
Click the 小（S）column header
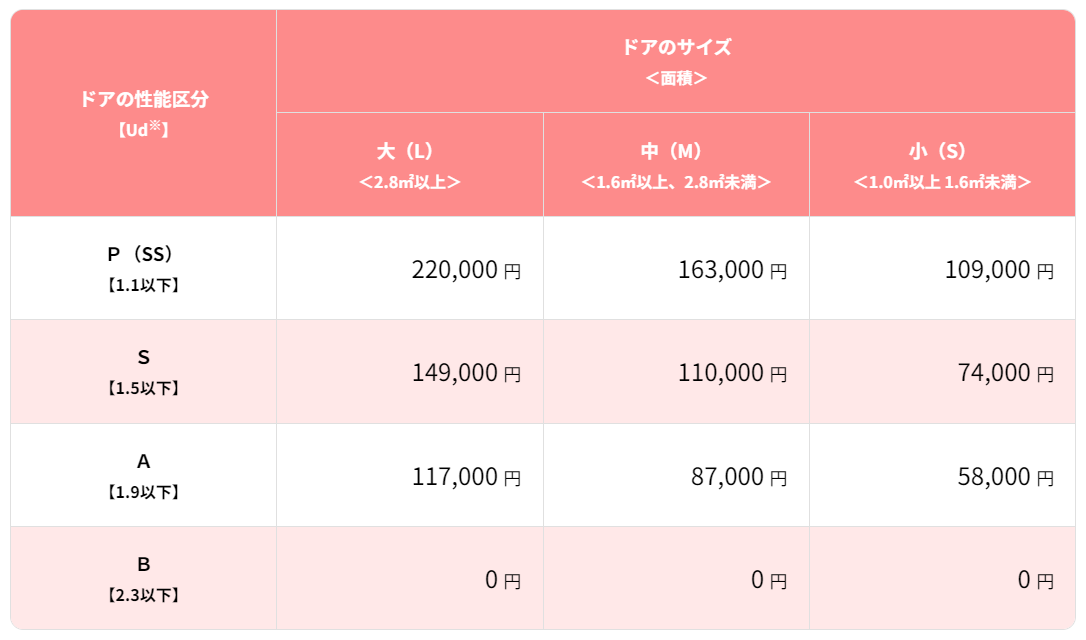[943, 165]
